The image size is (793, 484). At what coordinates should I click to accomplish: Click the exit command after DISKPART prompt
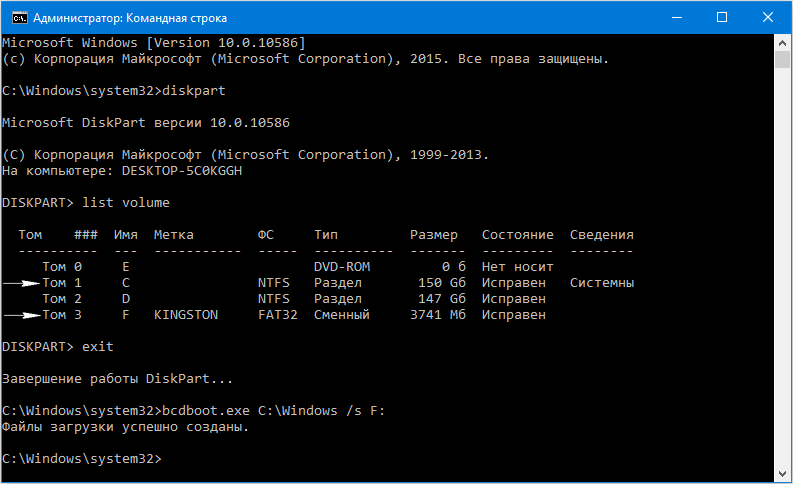point(98,347)
